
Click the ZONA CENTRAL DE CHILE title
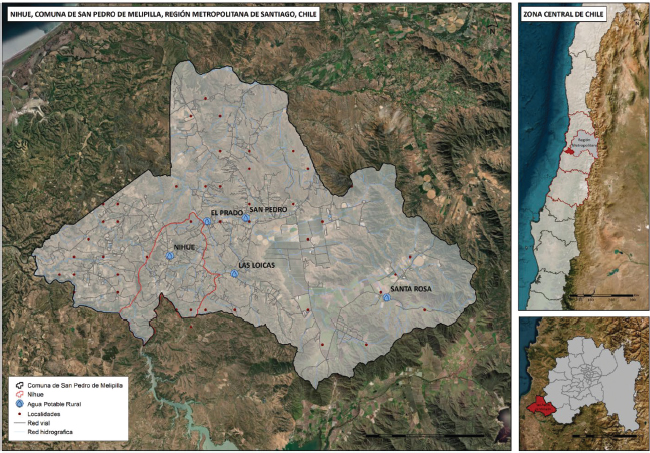click(563, 14)
